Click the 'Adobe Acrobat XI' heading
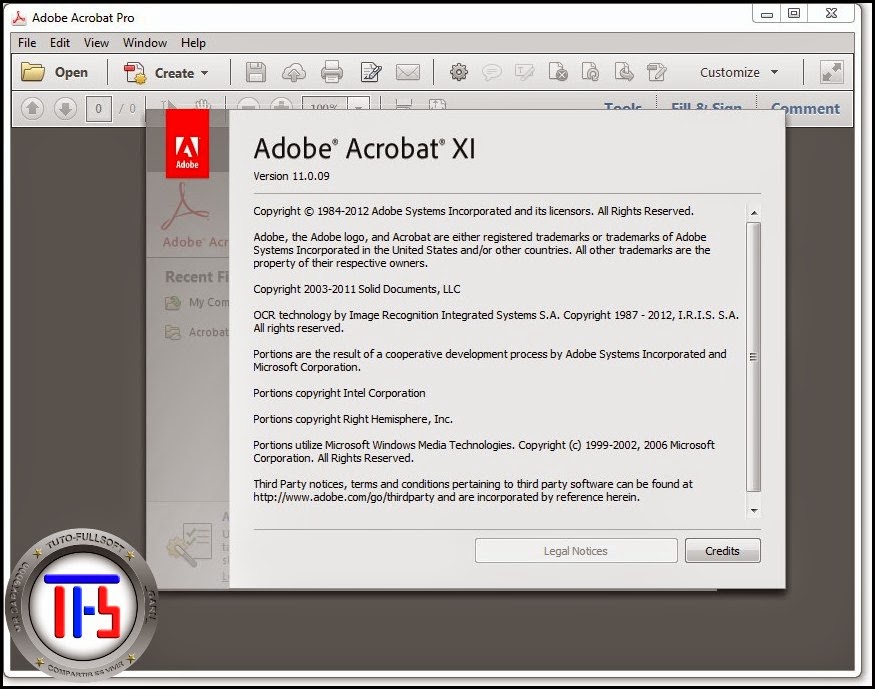 (364, 148)
